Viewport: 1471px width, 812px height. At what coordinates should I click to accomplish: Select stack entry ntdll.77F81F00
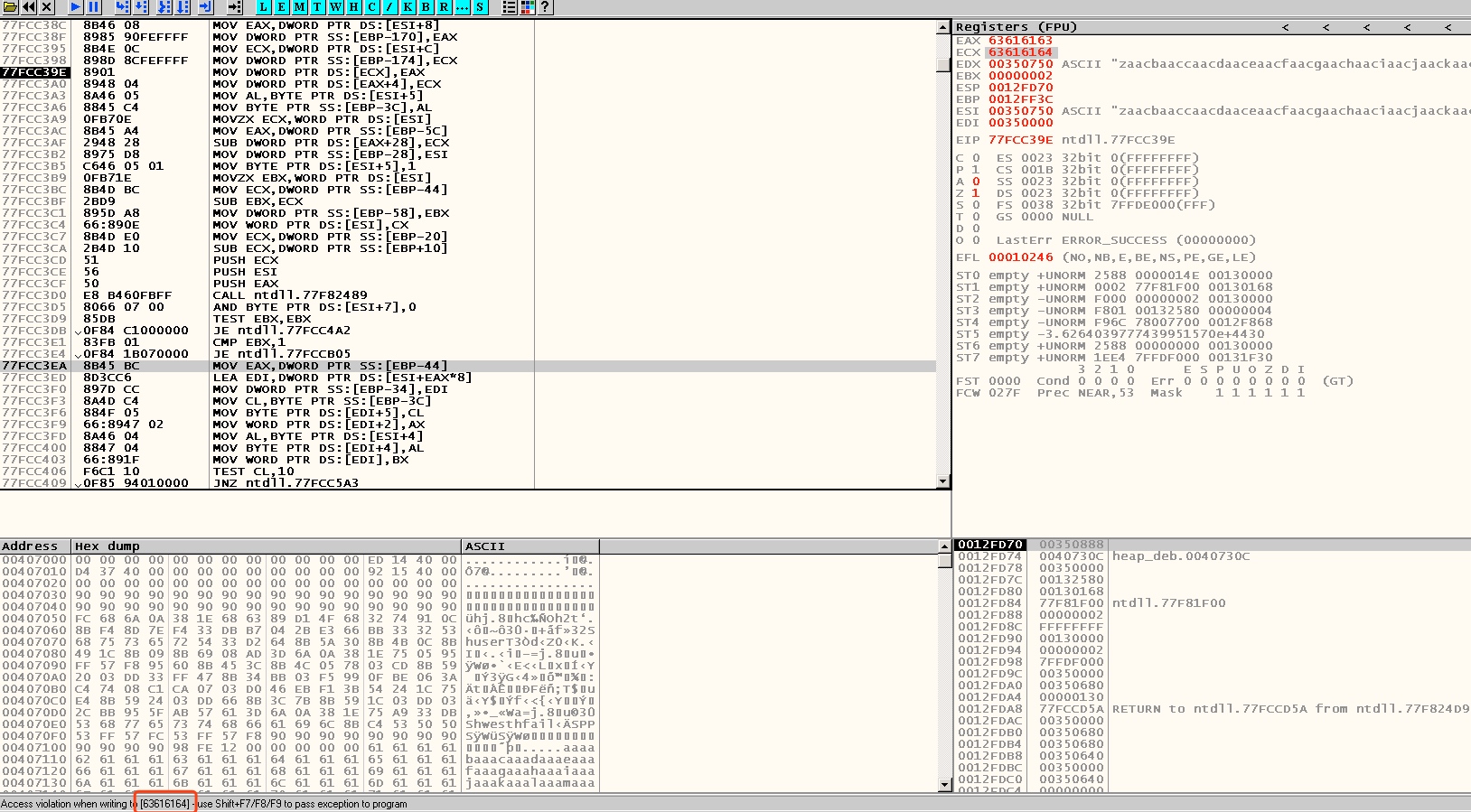pyautogui.click(x=1168, y=603)
